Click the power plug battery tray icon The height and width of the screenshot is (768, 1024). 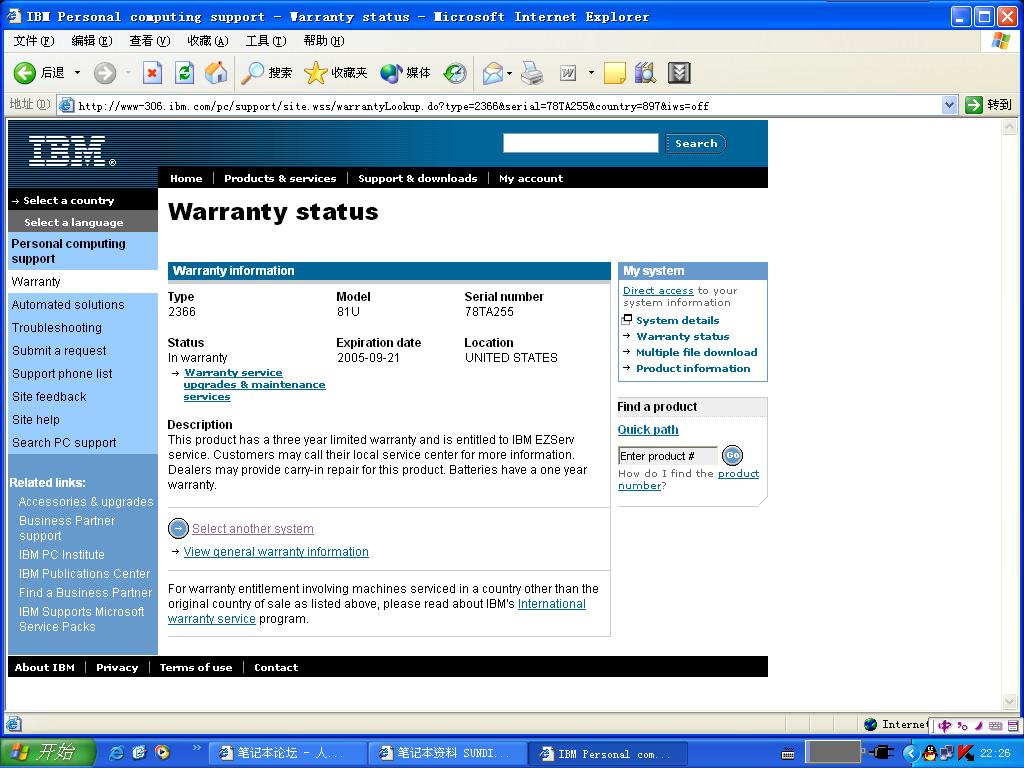click(x=882, y=752)
